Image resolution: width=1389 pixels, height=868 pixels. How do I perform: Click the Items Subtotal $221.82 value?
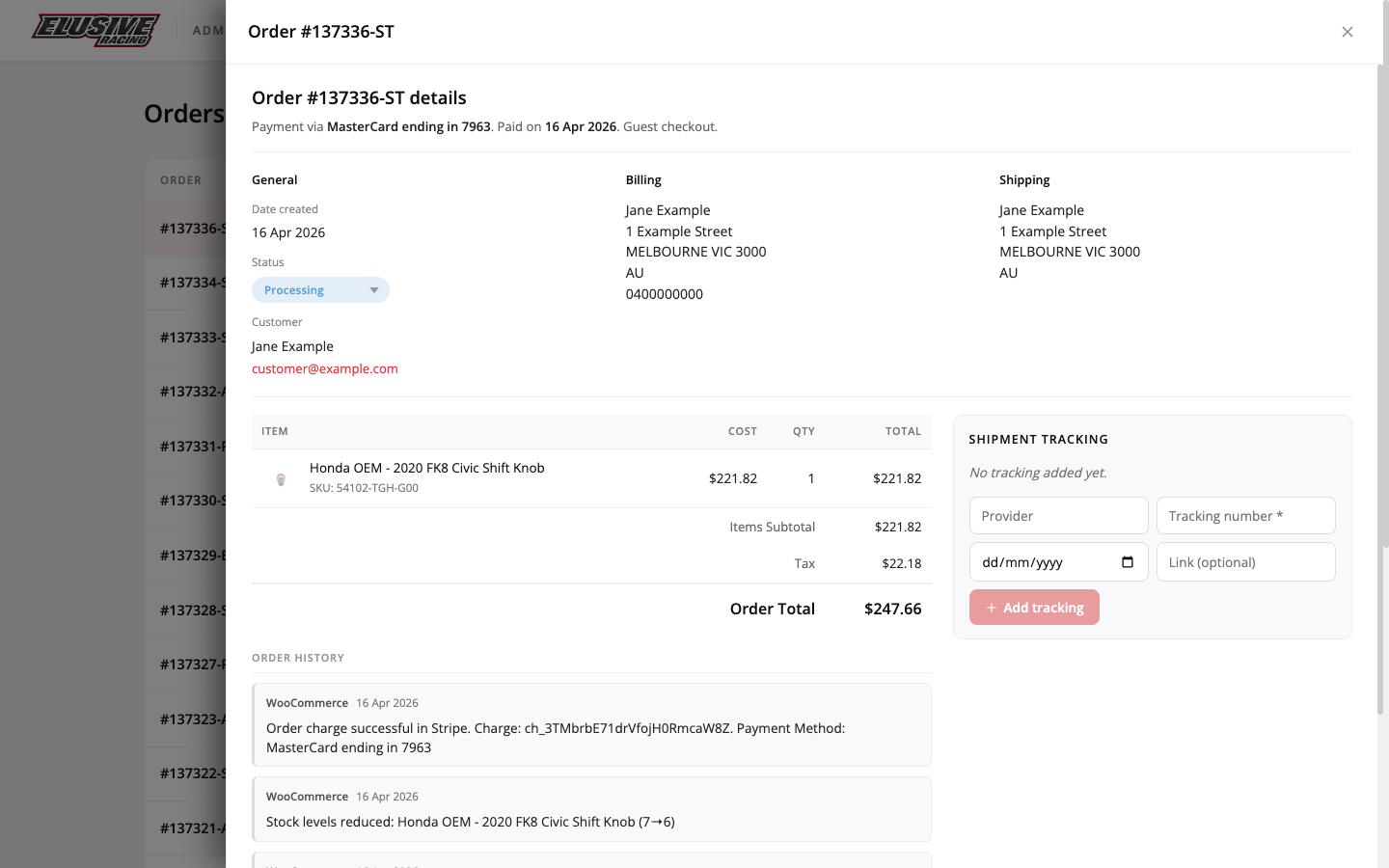point(898,527)
